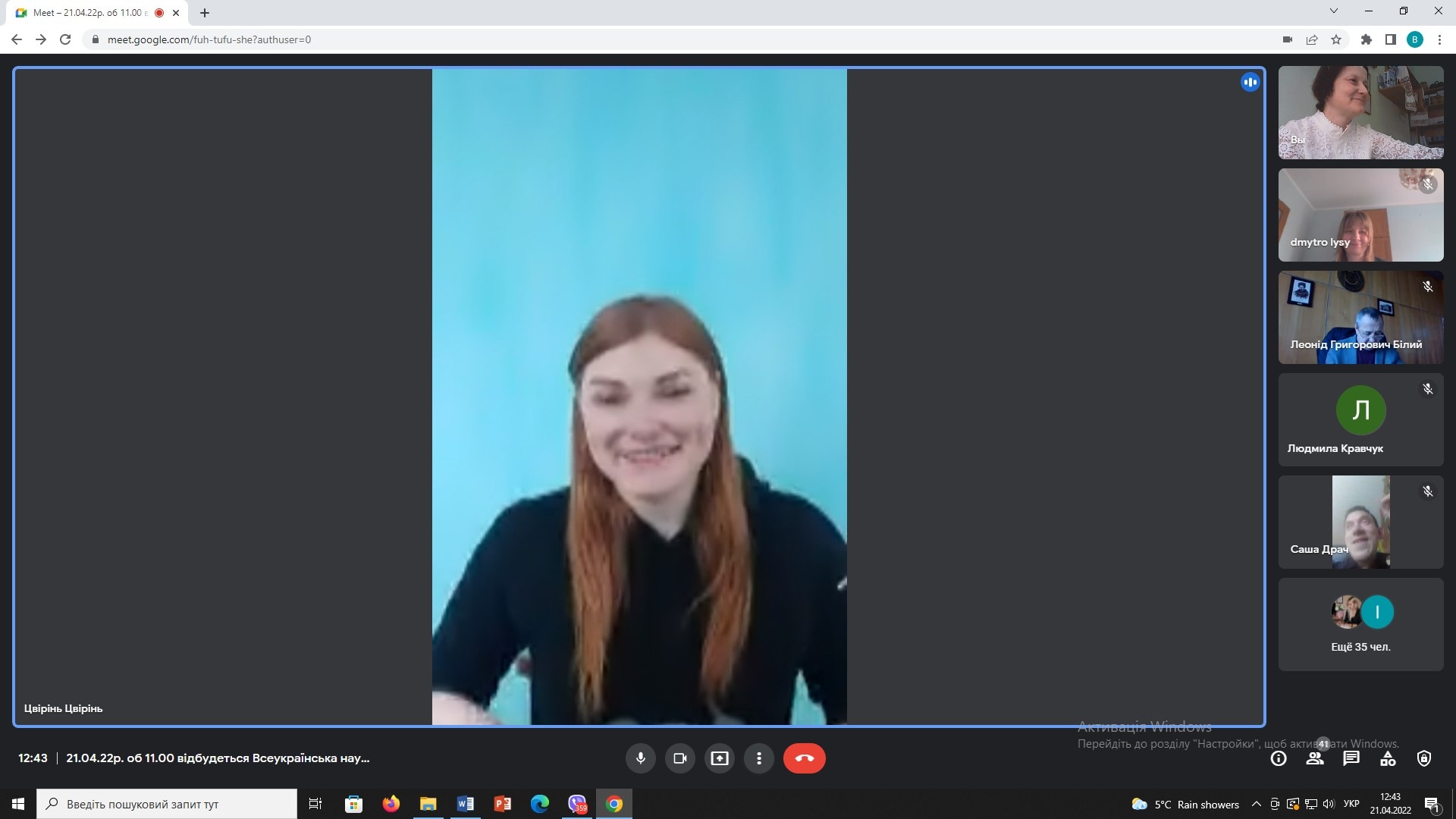The width and height of the screenshot is (1456, 819).
Task: Select dmytro lysy video thumbnail
Action: pos(1360,215)
